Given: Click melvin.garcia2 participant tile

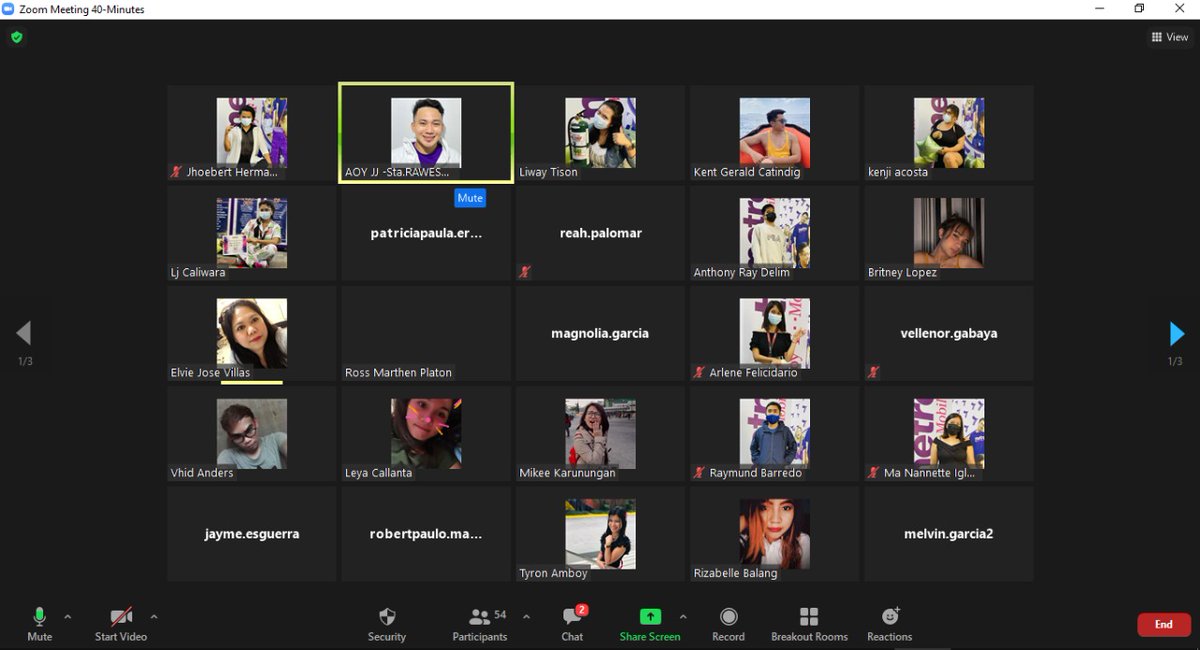Looking at the screenshot, I should [949, 534].
